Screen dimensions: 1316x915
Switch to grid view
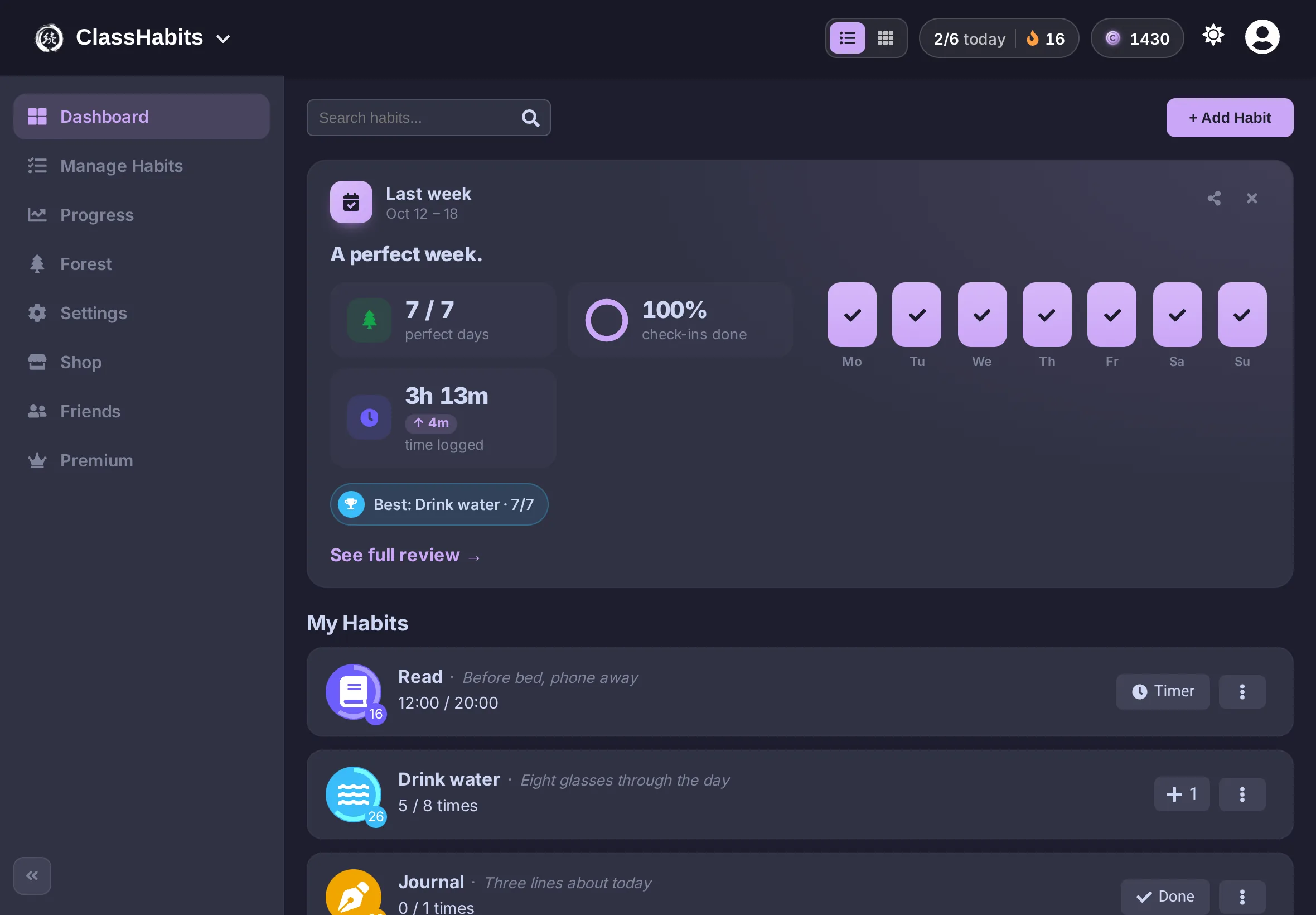click(x=885, y=38)
